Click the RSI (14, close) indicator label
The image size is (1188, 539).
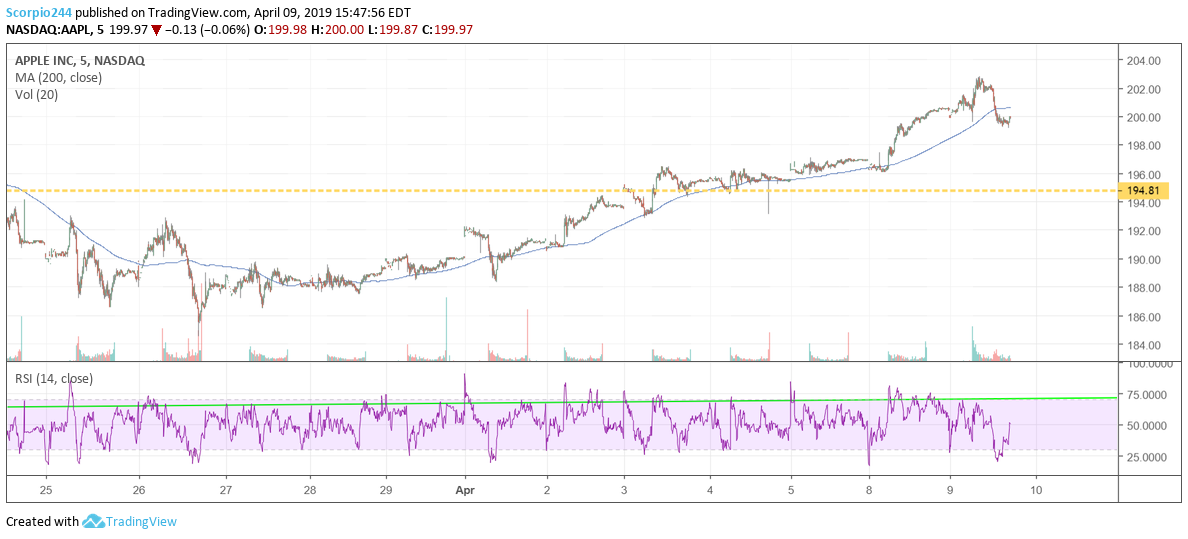pos(55,378)
